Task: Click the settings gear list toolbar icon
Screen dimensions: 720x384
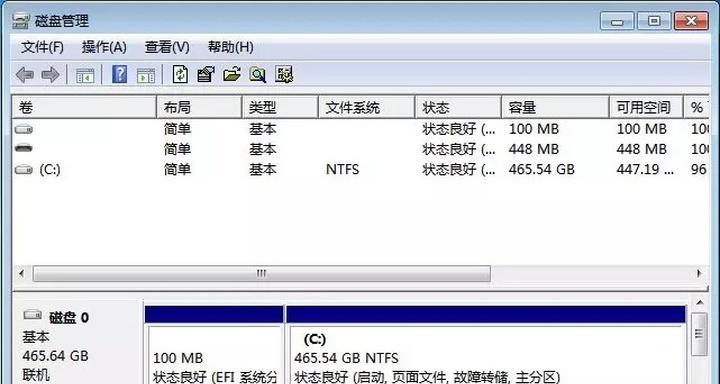Action: 284,74
